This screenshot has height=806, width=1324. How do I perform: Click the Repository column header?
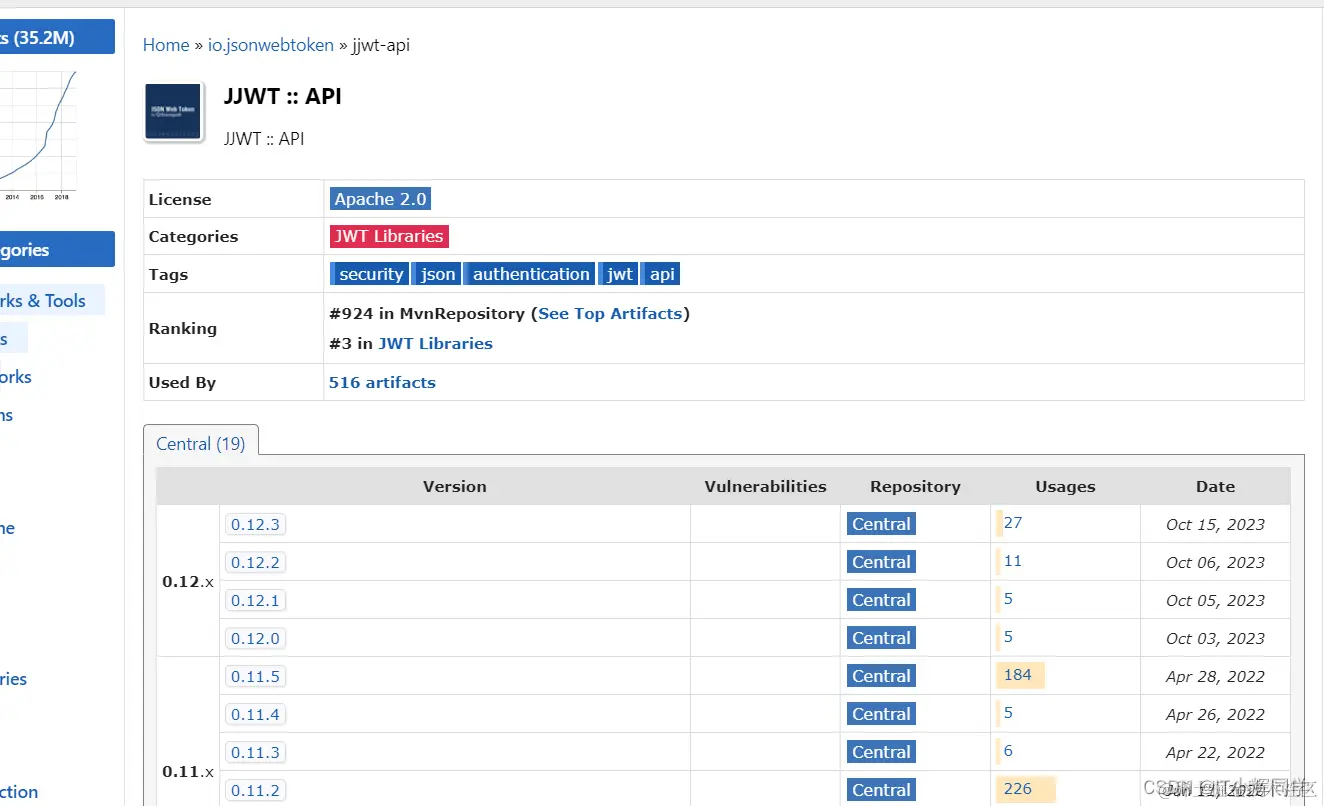point(915,487)
